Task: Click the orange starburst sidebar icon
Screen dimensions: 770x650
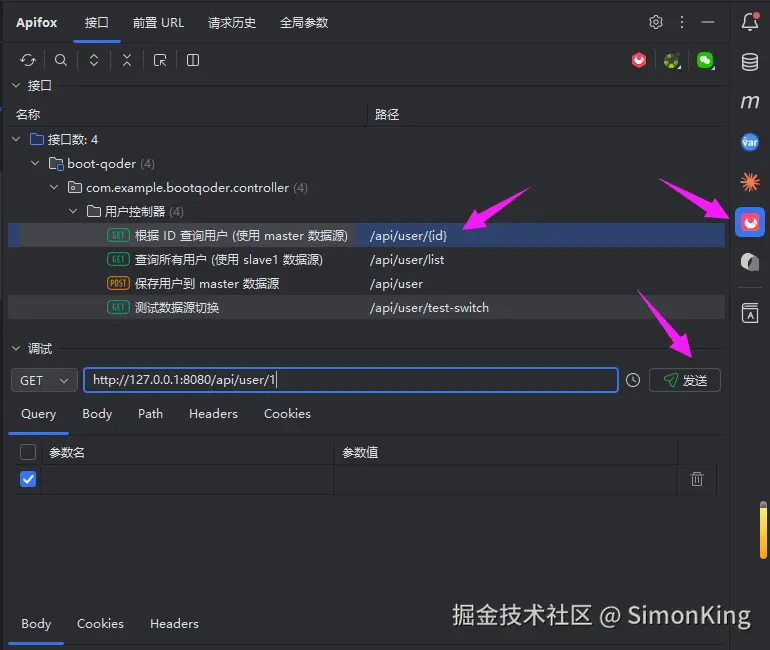Action: click(750, 182)
